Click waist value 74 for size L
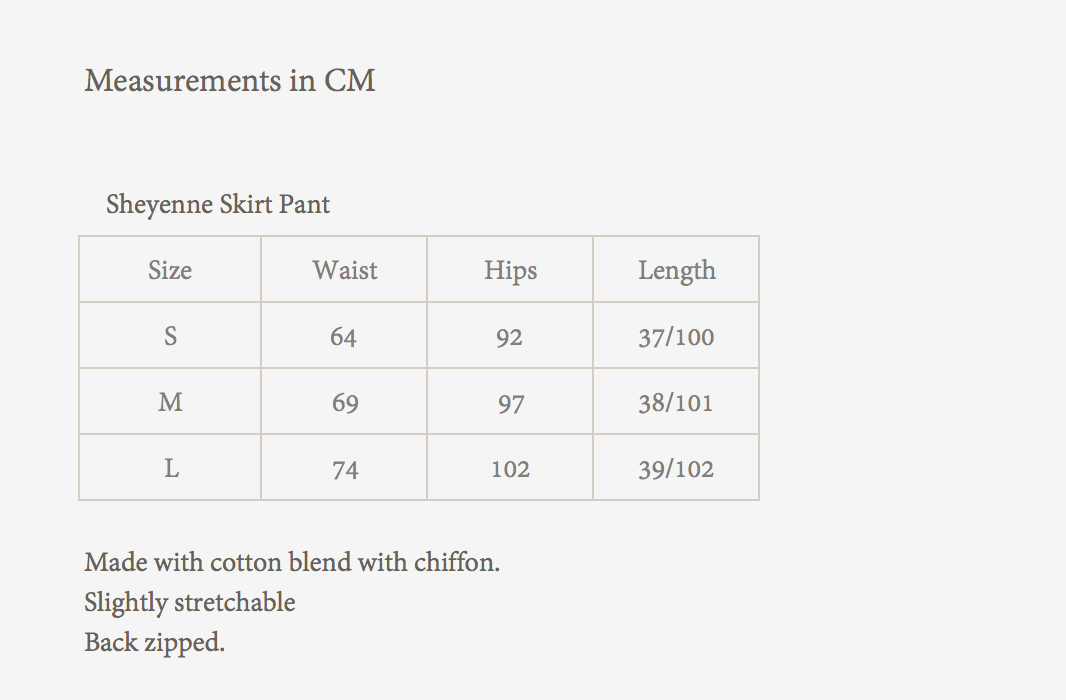Viewport: 1066px width, 700px height. (x=345, y=469)
